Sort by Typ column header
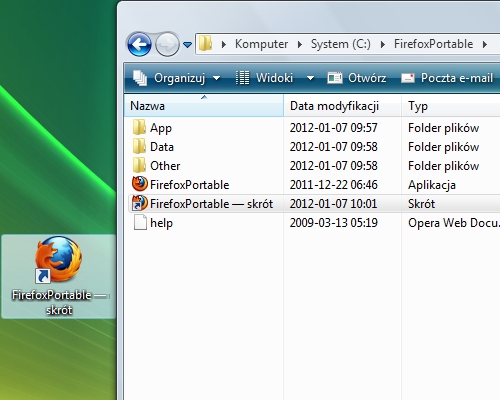Screen dimensions: 500x400 451,106
